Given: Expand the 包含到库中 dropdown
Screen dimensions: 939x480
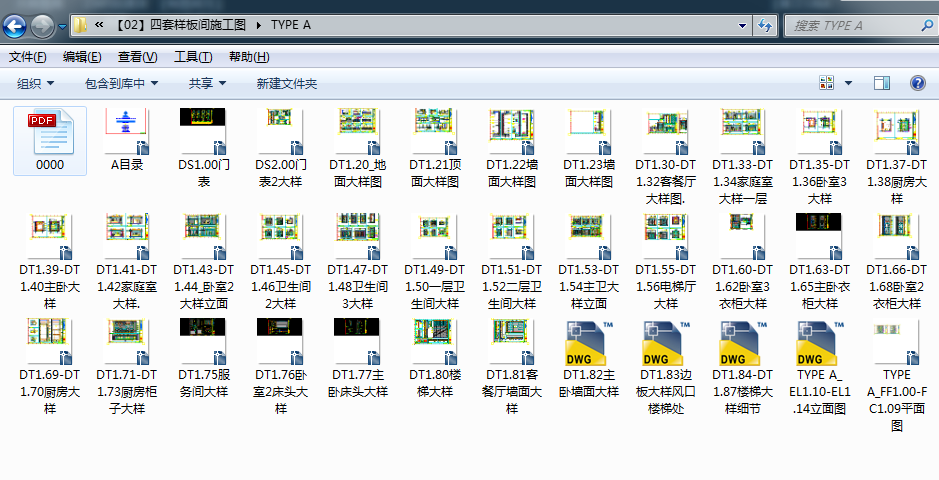Looking at the screenshot, I should tap(122, 84).
